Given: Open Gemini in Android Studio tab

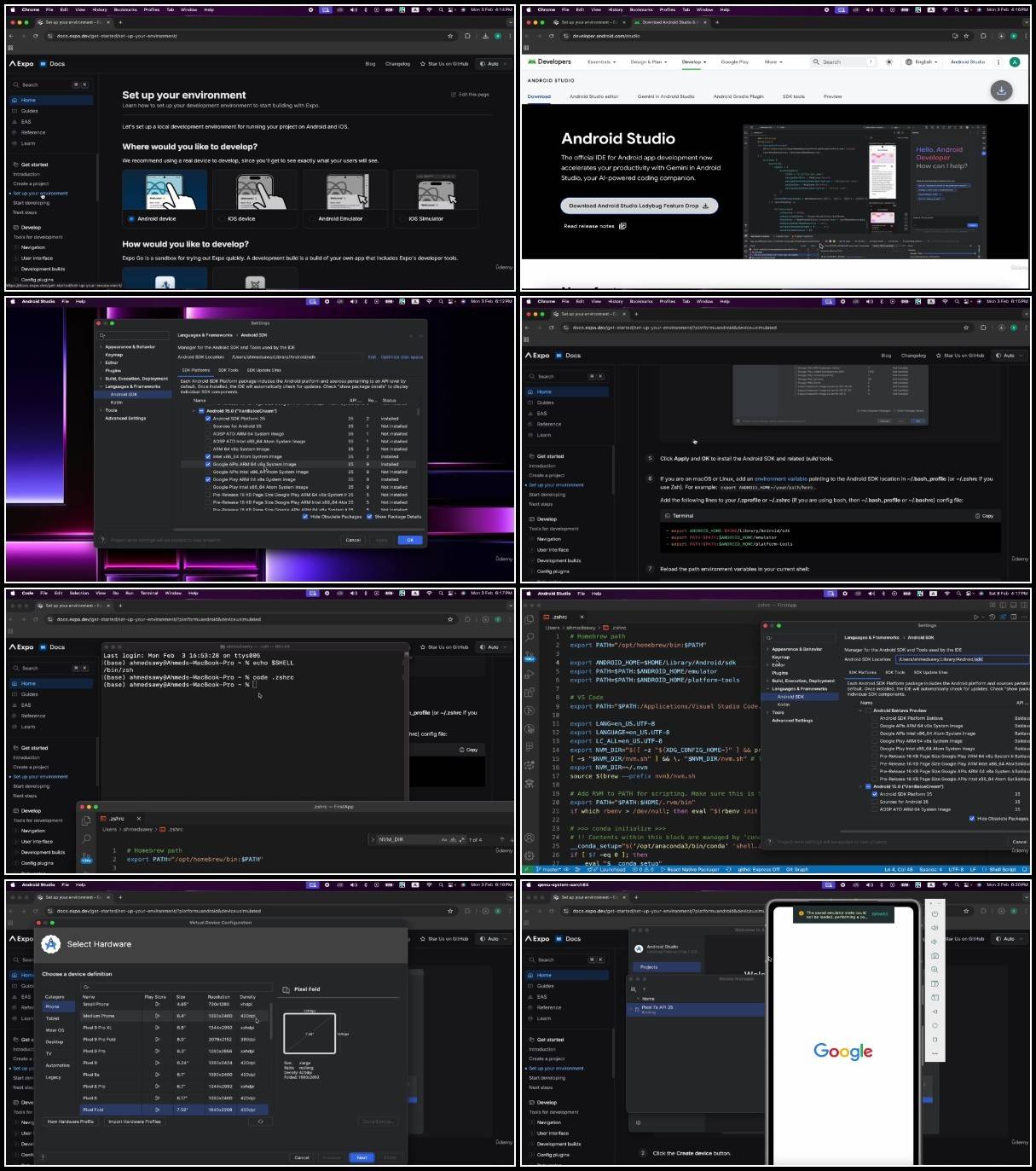Looking at the screenshot, I should pos(666,96).
